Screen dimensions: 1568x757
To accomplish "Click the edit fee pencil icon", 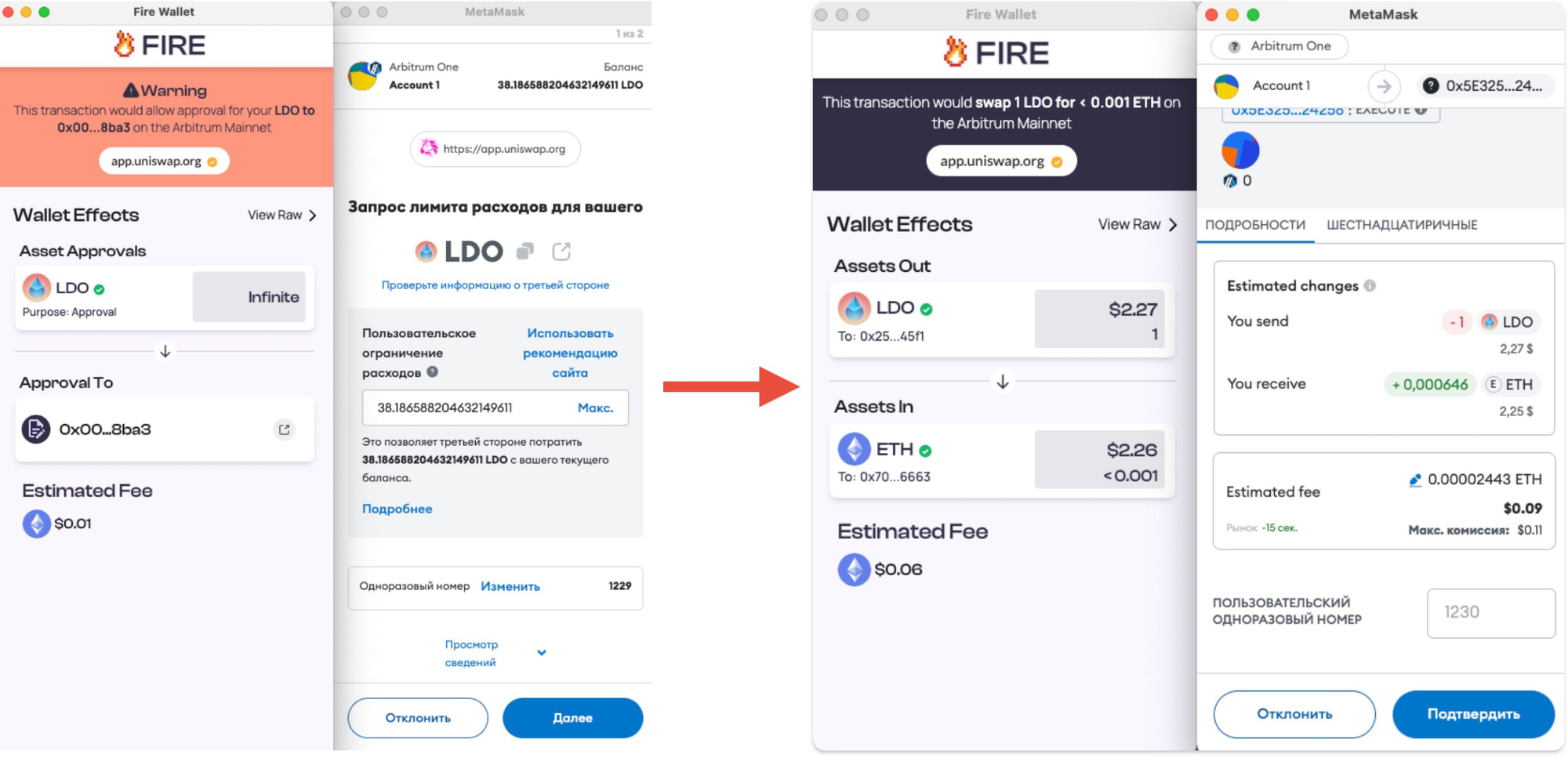I will [1415, 480].
